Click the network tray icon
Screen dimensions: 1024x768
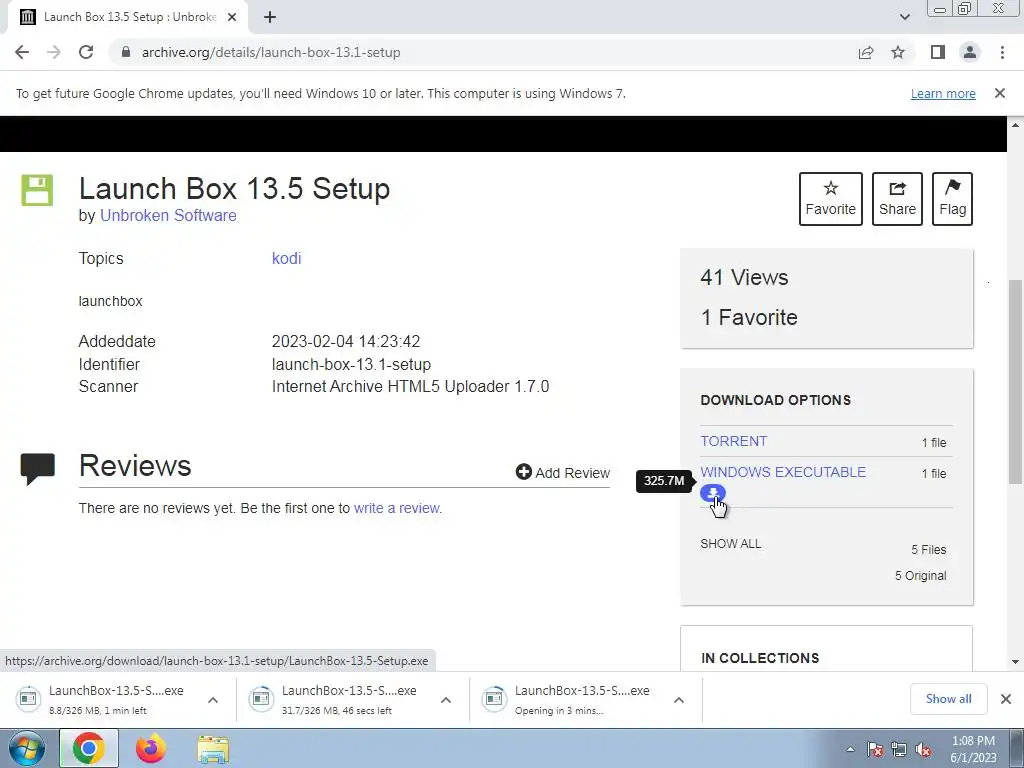899,749
